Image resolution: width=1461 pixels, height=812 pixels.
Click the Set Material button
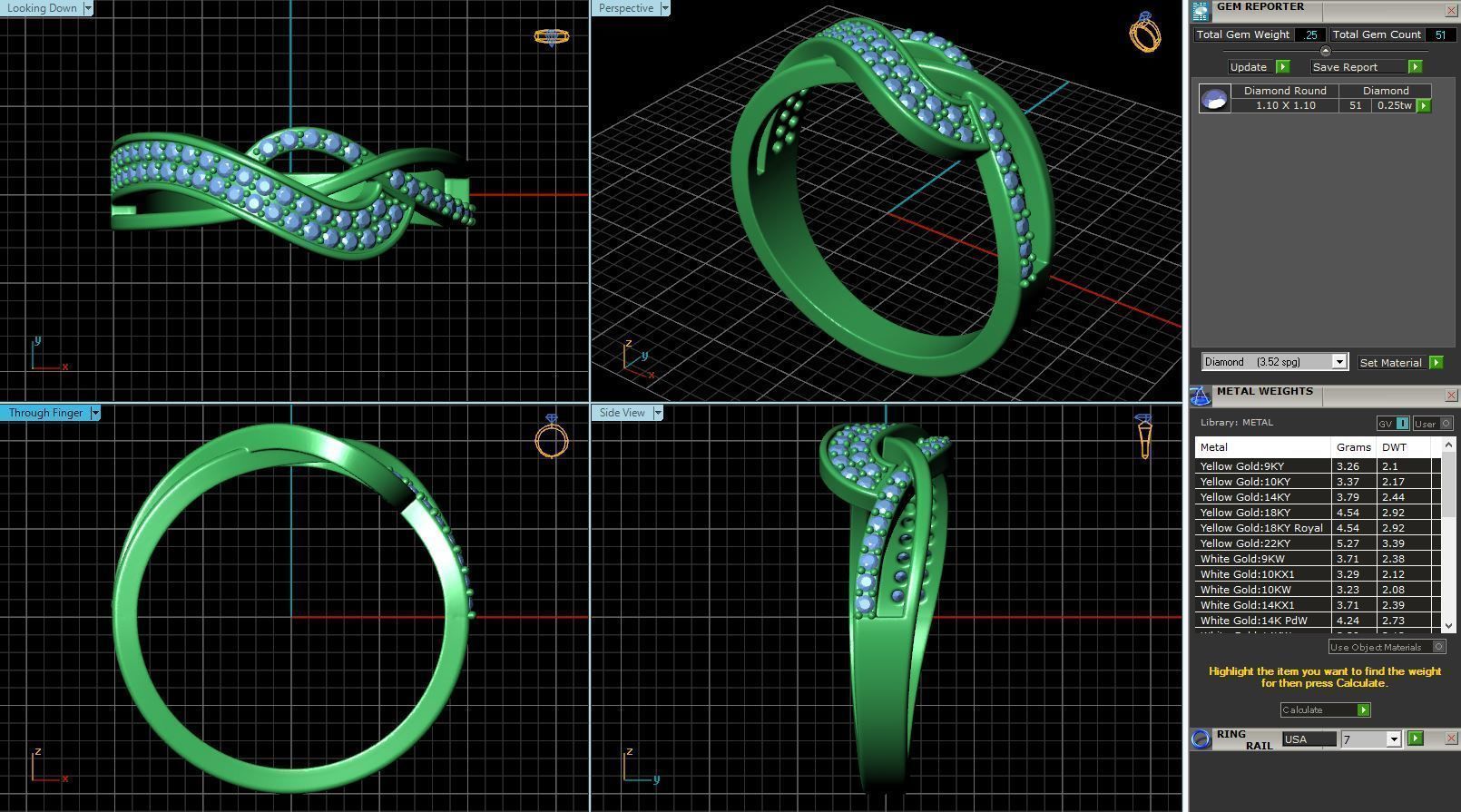pos(1390,362)
